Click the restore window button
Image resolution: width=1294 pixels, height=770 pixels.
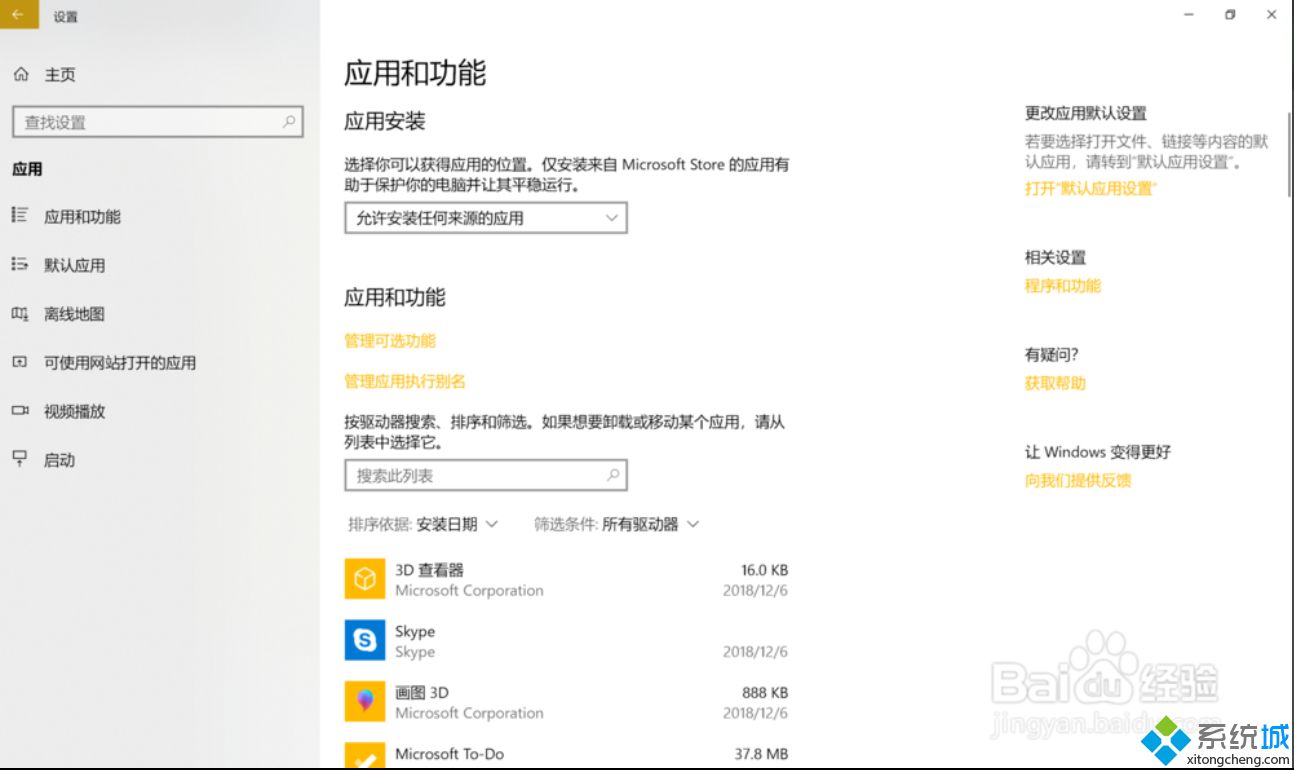click(1230, 14)
